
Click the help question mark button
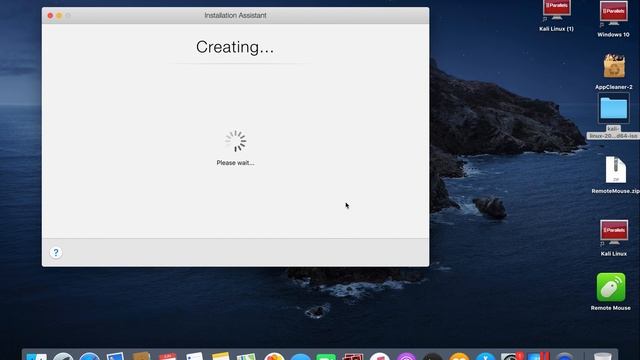(x=56, y=253)
